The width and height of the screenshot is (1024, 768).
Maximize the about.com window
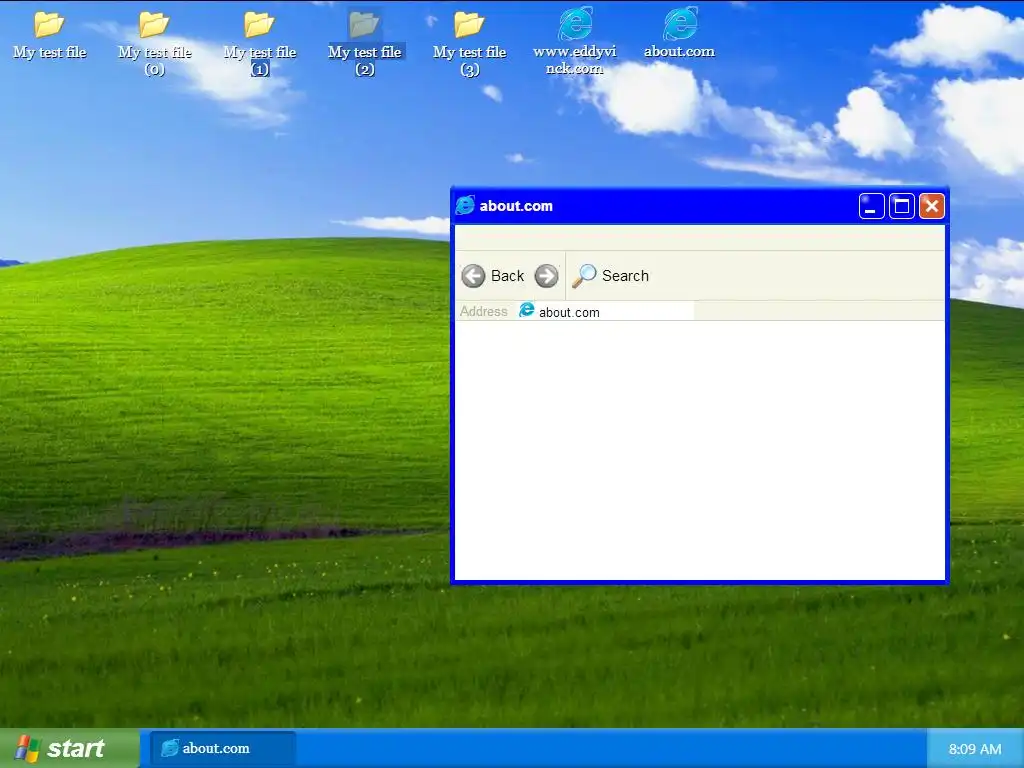pos(902,206)
